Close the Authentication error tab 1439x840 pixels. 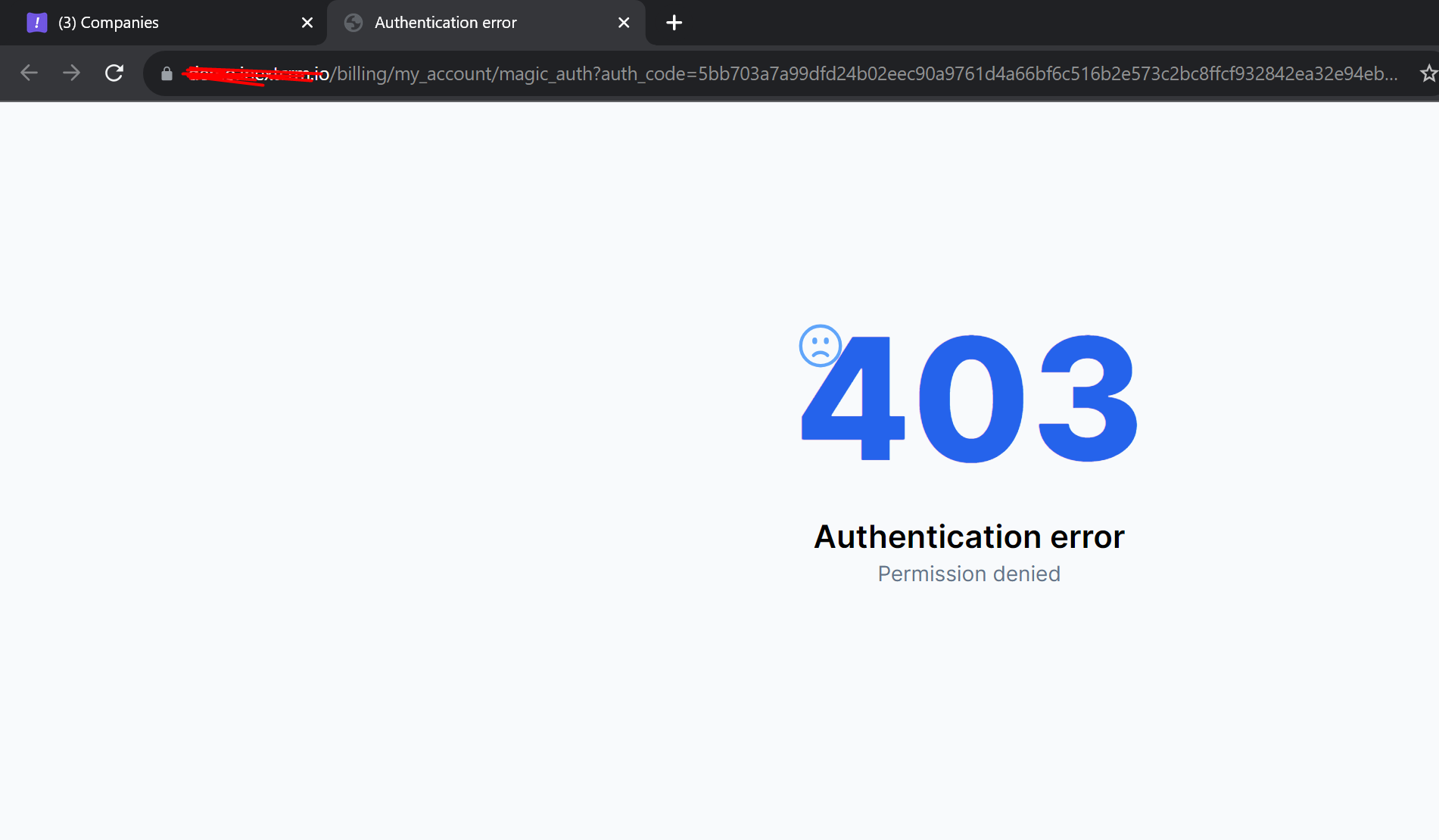coord(624,23)
